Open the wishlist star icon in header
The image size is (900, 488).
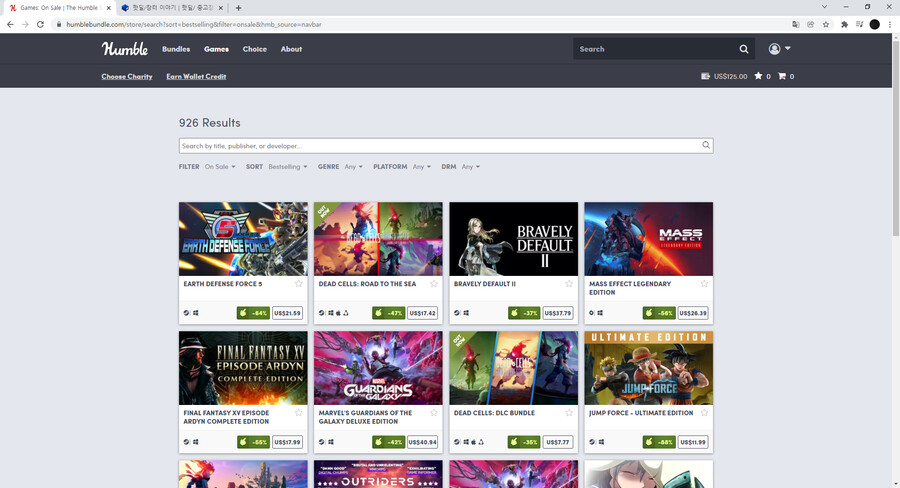(758, 76)
